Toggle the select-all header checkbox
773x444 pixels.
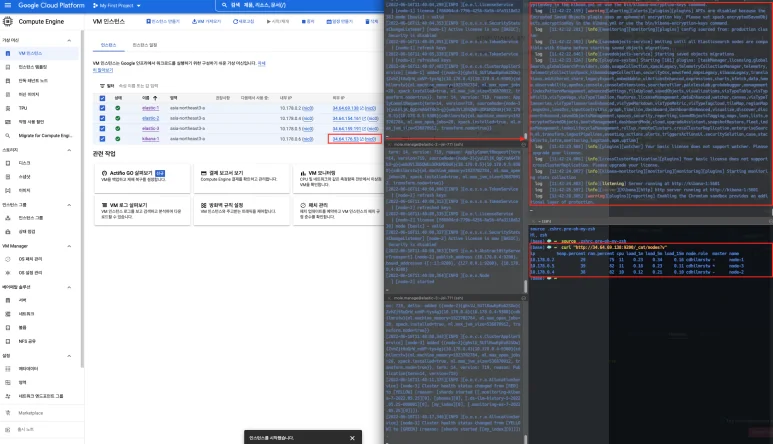(102, 98)
